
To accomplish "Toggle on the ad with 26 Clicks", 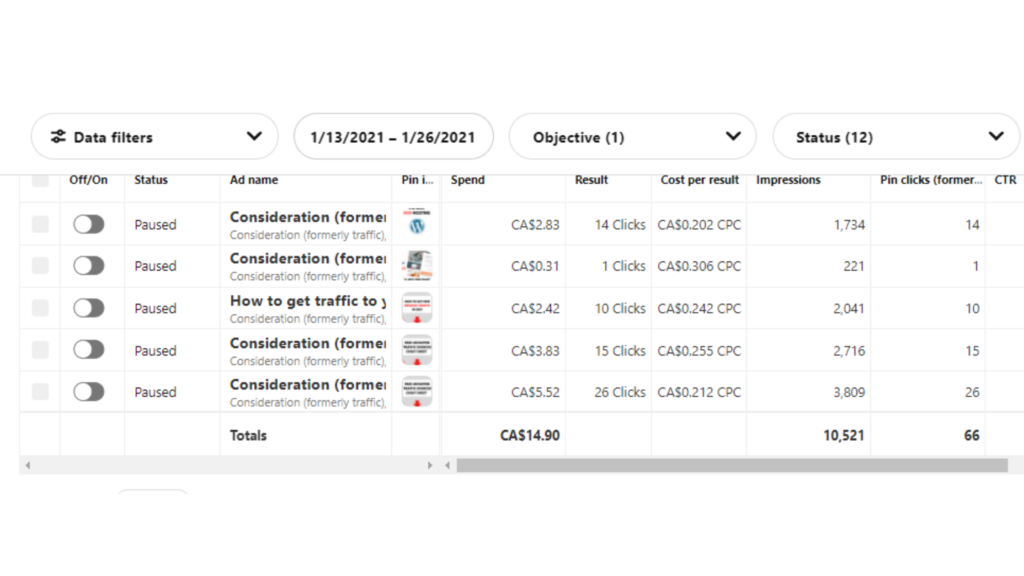I will pos(89,391).
